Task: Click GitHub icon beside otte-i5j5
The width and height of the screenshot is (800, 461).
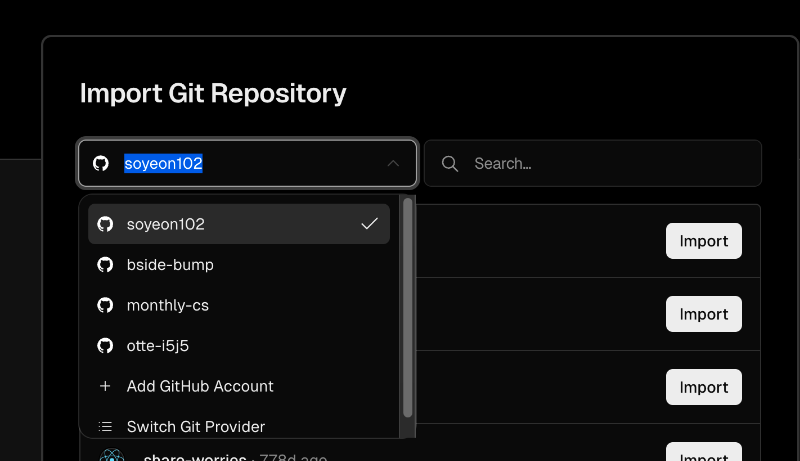Action: click(x=105, y=346)
